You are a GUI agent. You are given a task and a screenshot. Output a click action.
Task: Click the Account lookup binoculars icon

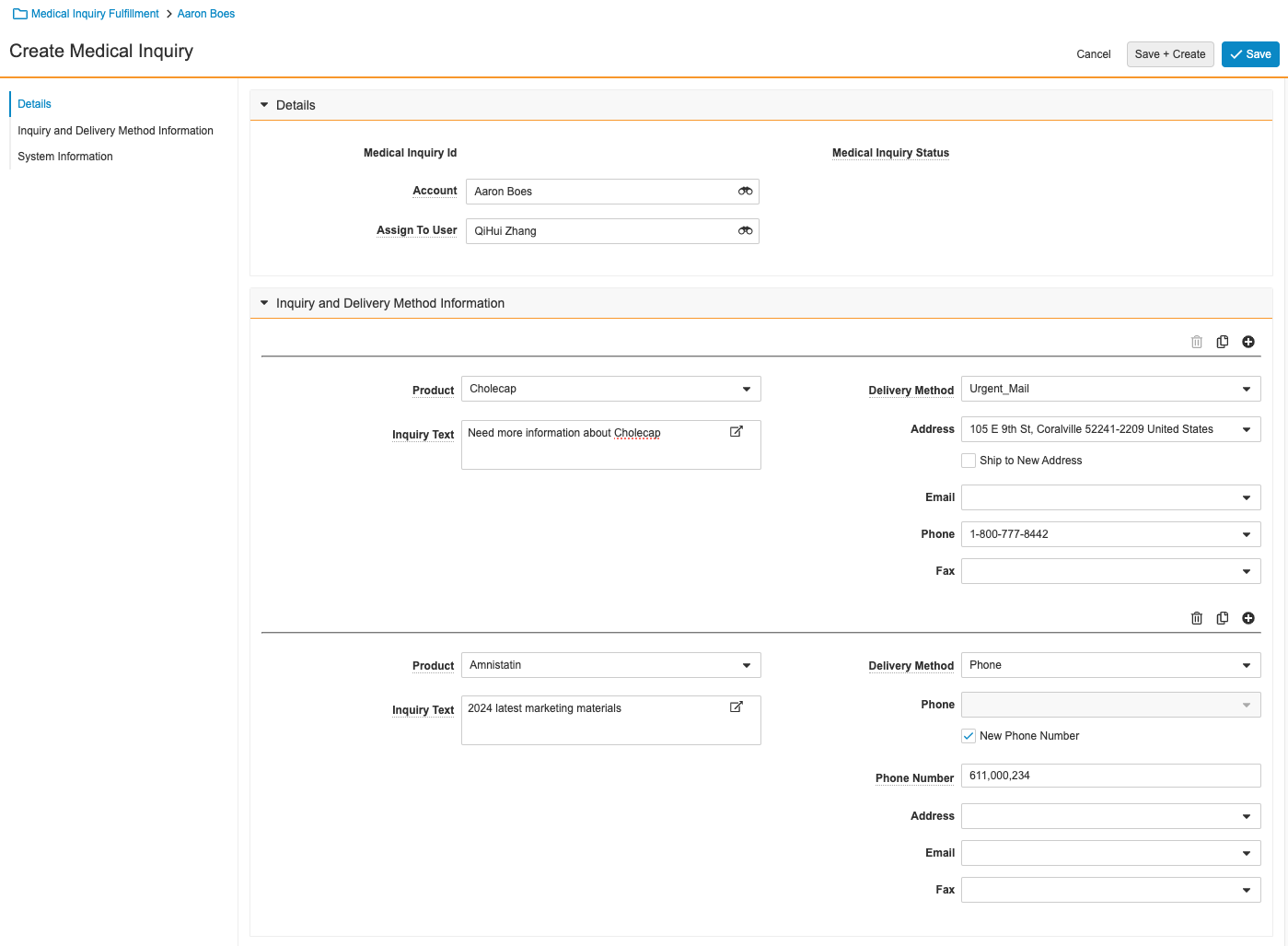point(745,192)
